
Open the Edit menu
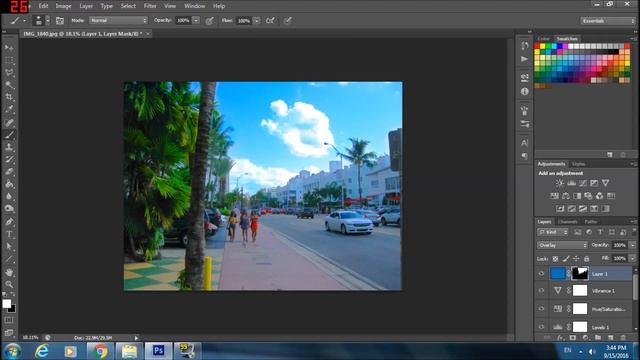tap(43, 6)
